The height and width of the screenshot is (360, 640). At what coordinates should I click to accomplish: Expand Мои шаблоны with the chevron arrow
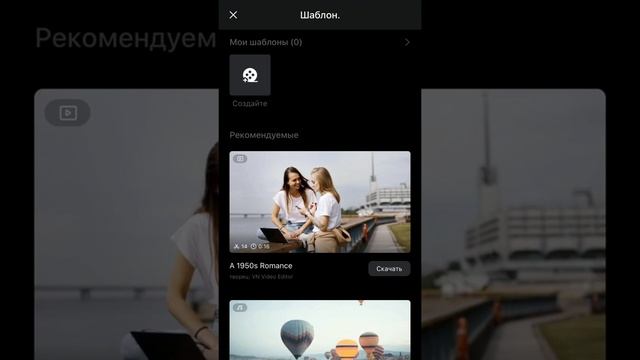(407, 42)
